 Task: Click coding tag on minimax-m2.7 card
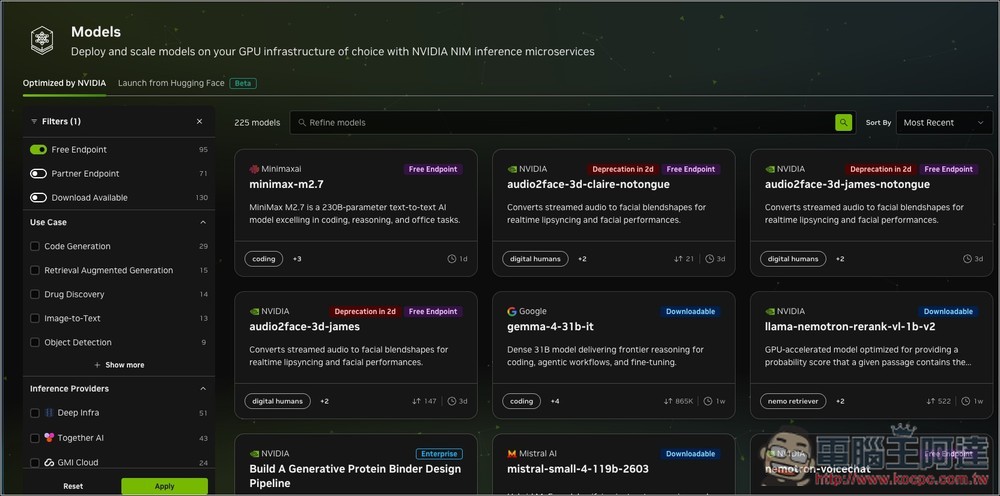[264, 259]
